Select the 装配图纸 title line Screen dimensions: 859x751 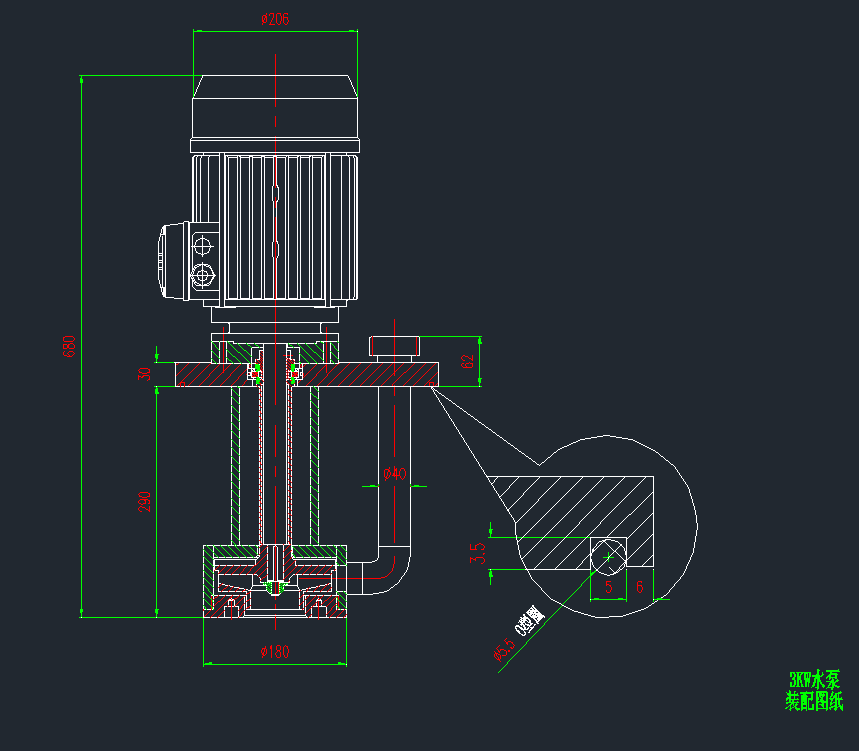click(x=815, y=702)
